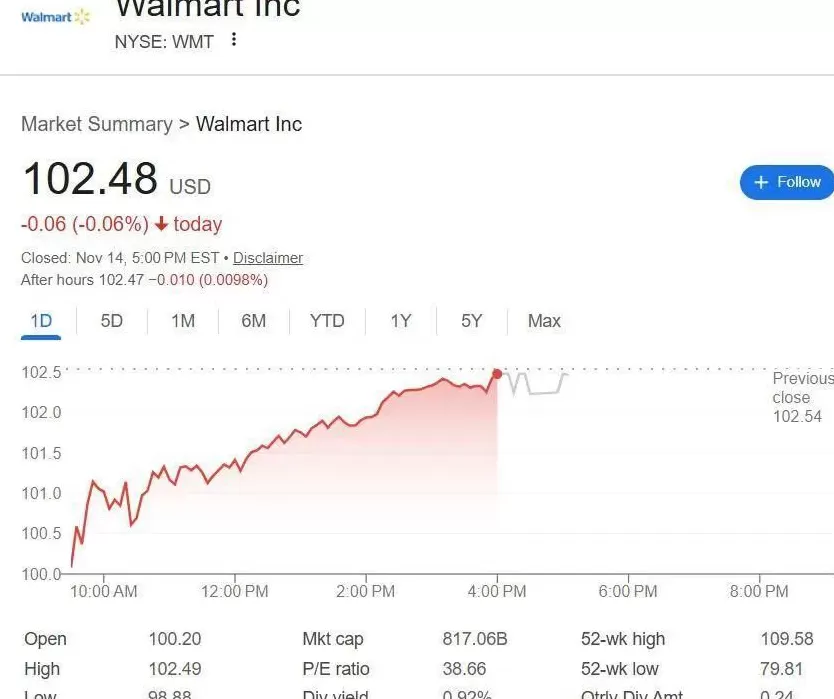This screenshot has height=699, width=834.
Task: Switch to the 5D chart view
Action: coord(111,321)
